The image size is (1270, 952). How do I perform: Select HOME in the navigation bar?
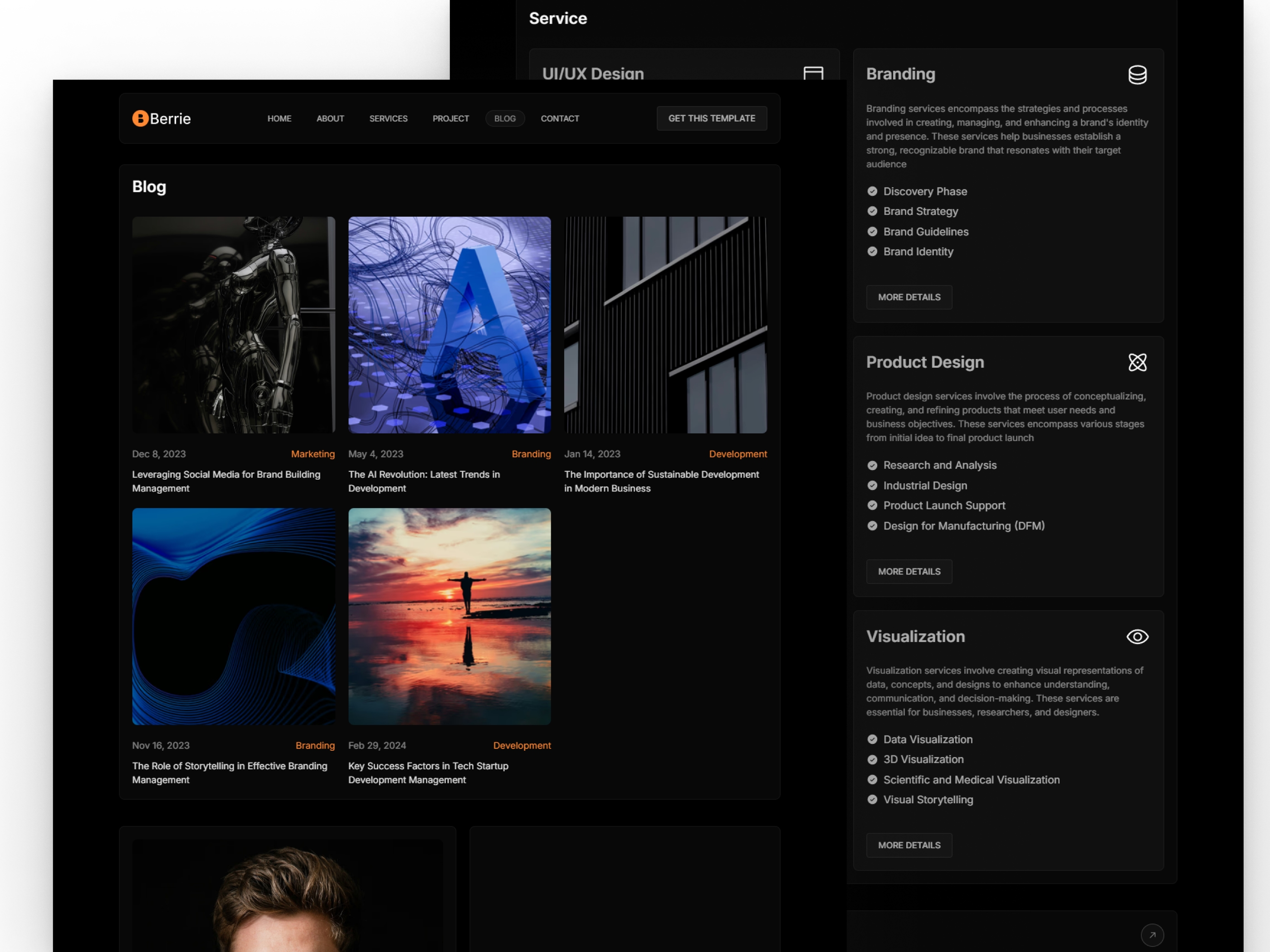click(279, 118)
